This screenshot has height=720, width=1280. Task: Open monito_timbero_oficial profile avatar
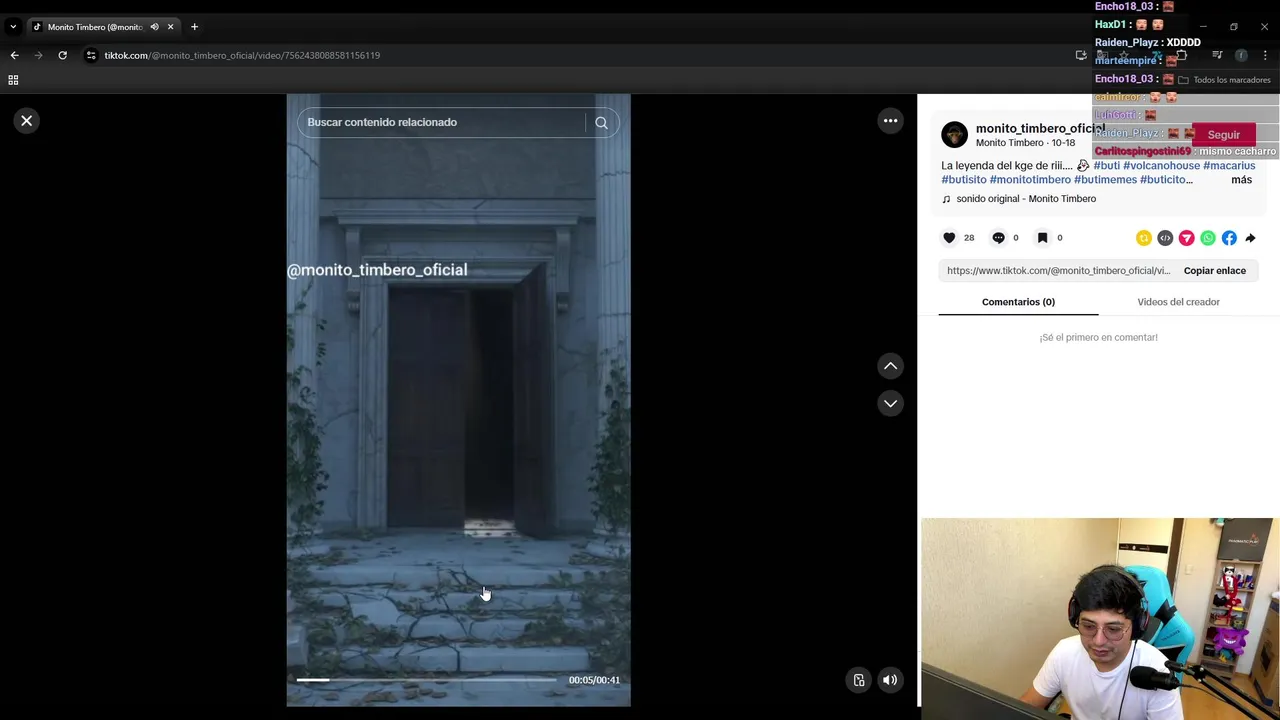tap(955, 134)
